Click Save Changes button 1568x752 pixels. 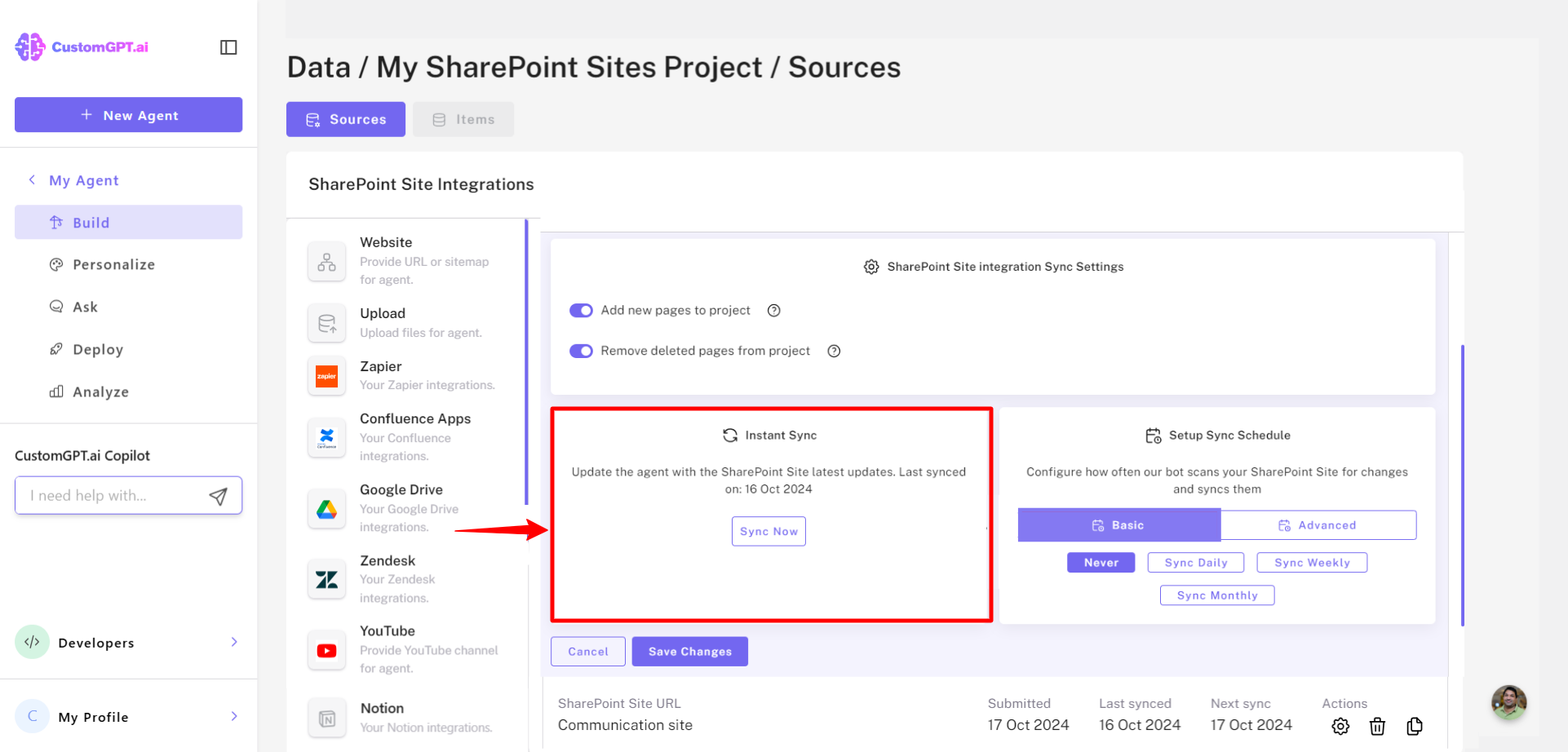click(690, 652)
